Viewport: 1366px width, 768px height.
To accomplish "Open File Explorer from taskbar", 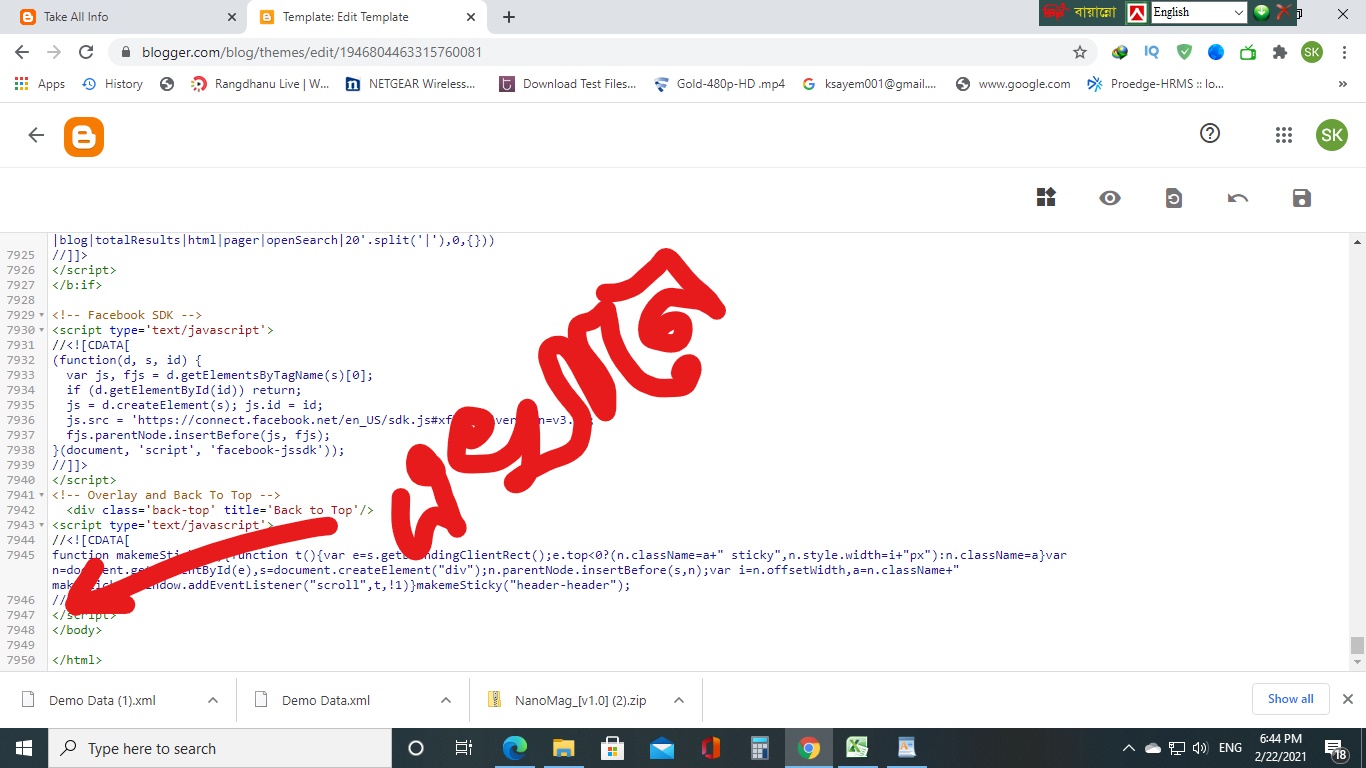I will [563, 748].
